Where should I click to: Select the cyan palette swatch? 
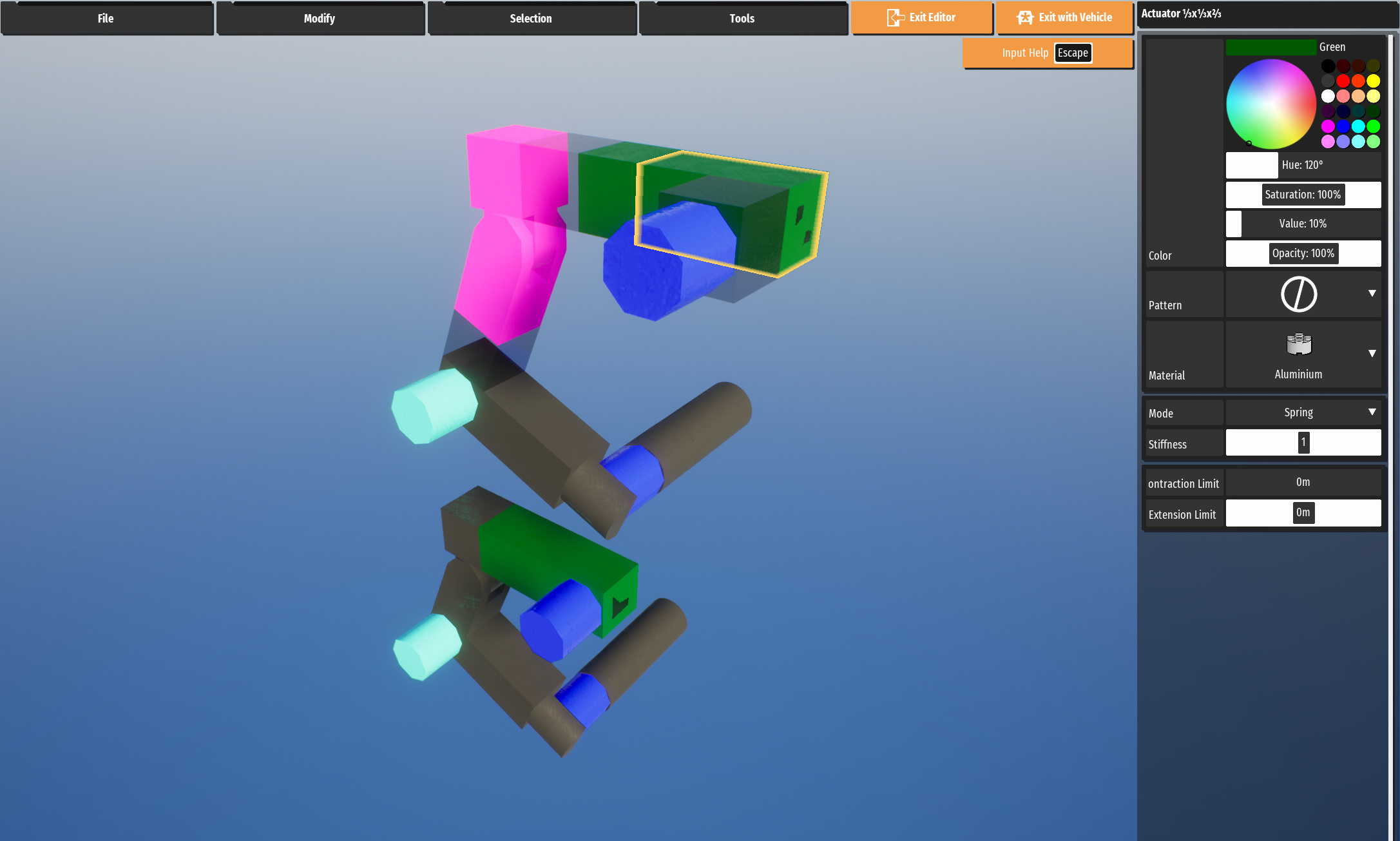click(1358, 126)
